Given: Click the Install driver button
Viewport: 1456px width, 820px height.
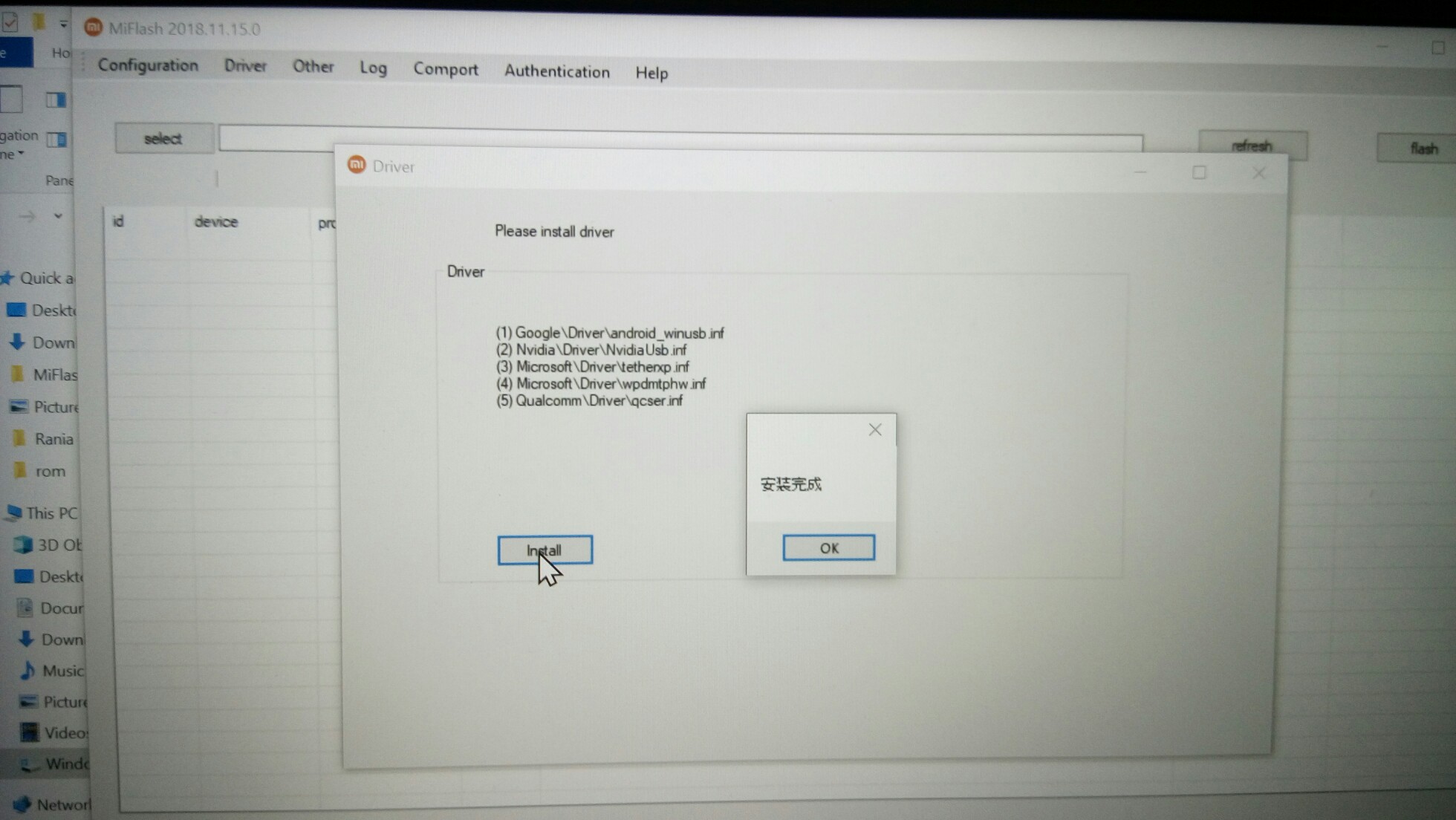Looking at the screenshot, I should [x=545, y=550].
